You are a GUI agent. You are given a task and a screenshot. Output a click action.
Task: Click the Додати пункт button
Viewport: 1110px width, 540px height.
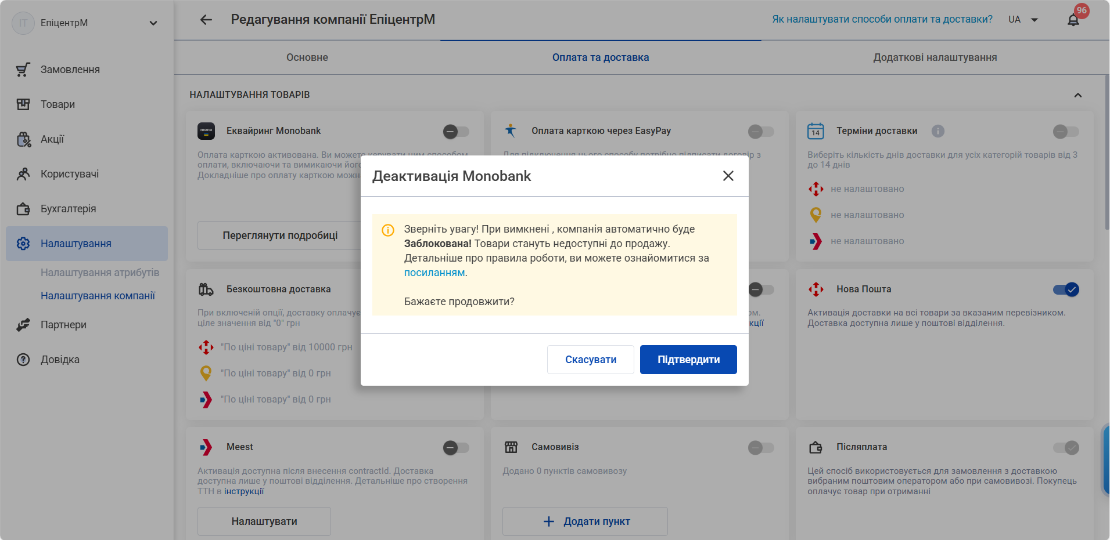click(585, 522)
